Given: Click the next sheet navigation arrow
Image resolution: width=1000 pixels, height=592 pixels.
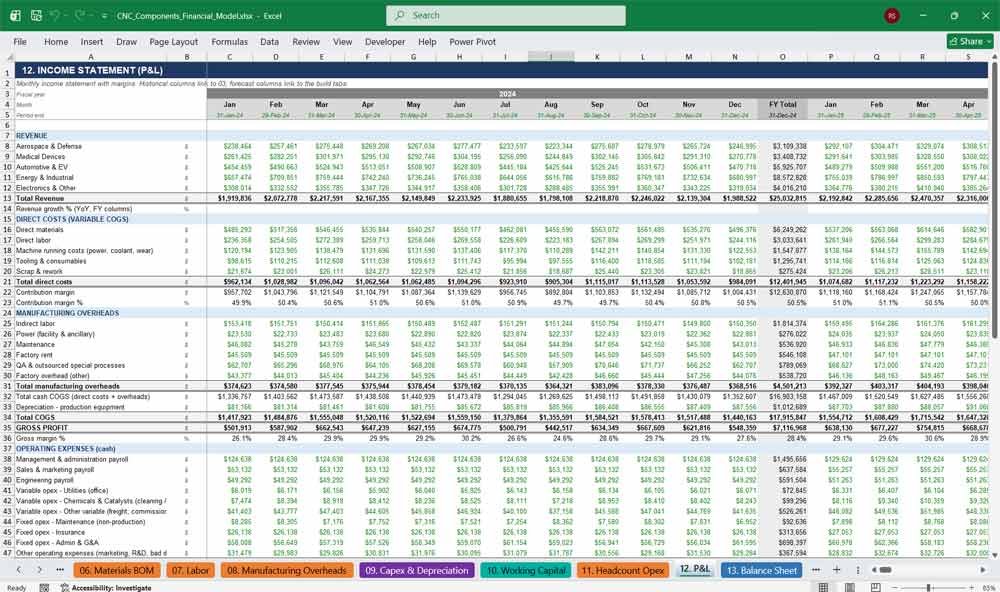Looking at the screenshot, I should pyautogui.click(x=40, y=570).
